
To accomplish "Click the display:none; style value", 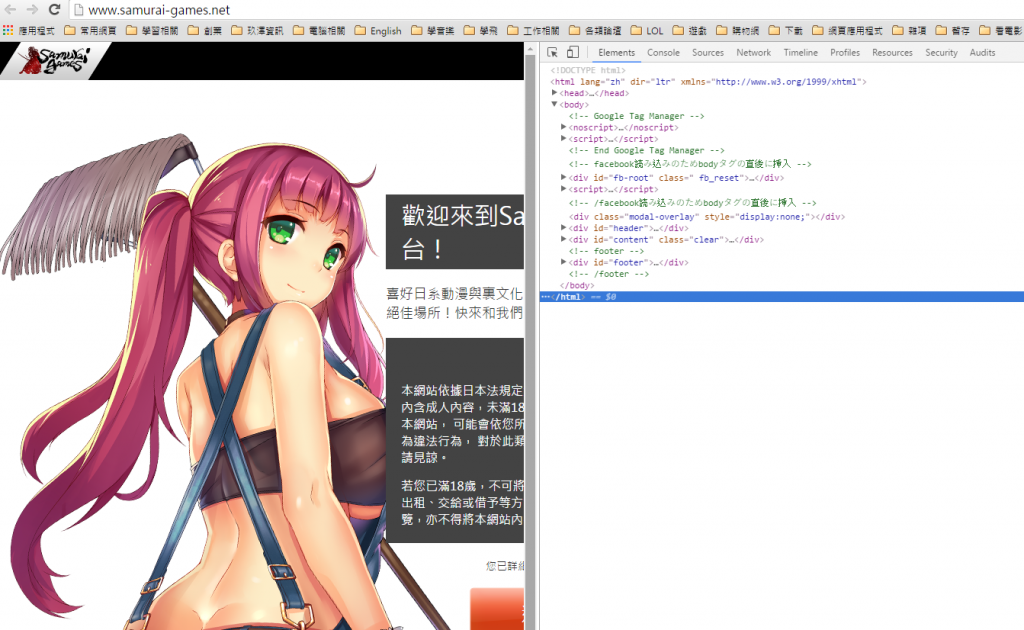I will click(773, 217).
